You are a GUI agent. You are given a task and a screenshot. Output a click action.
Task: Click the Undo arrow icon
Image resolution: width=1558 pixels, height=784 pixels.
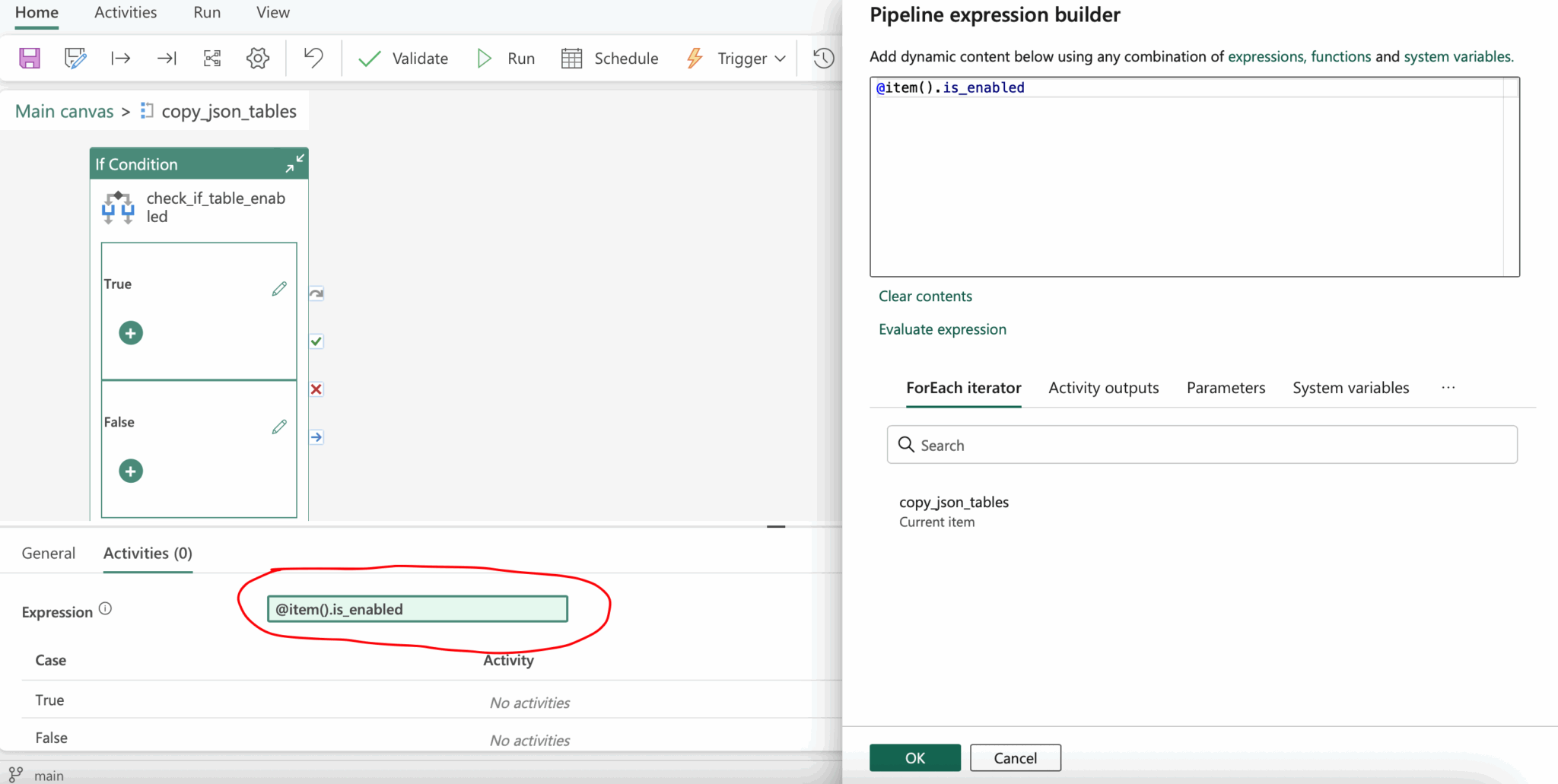[x=313, y=59]
